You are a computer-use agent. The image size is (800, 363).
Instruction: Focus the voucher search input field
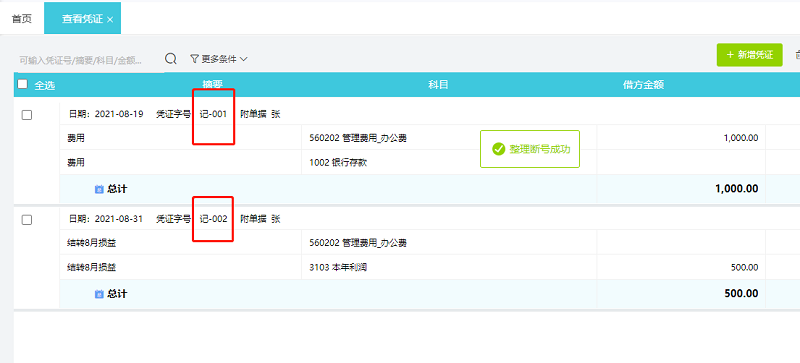point(88,60)
